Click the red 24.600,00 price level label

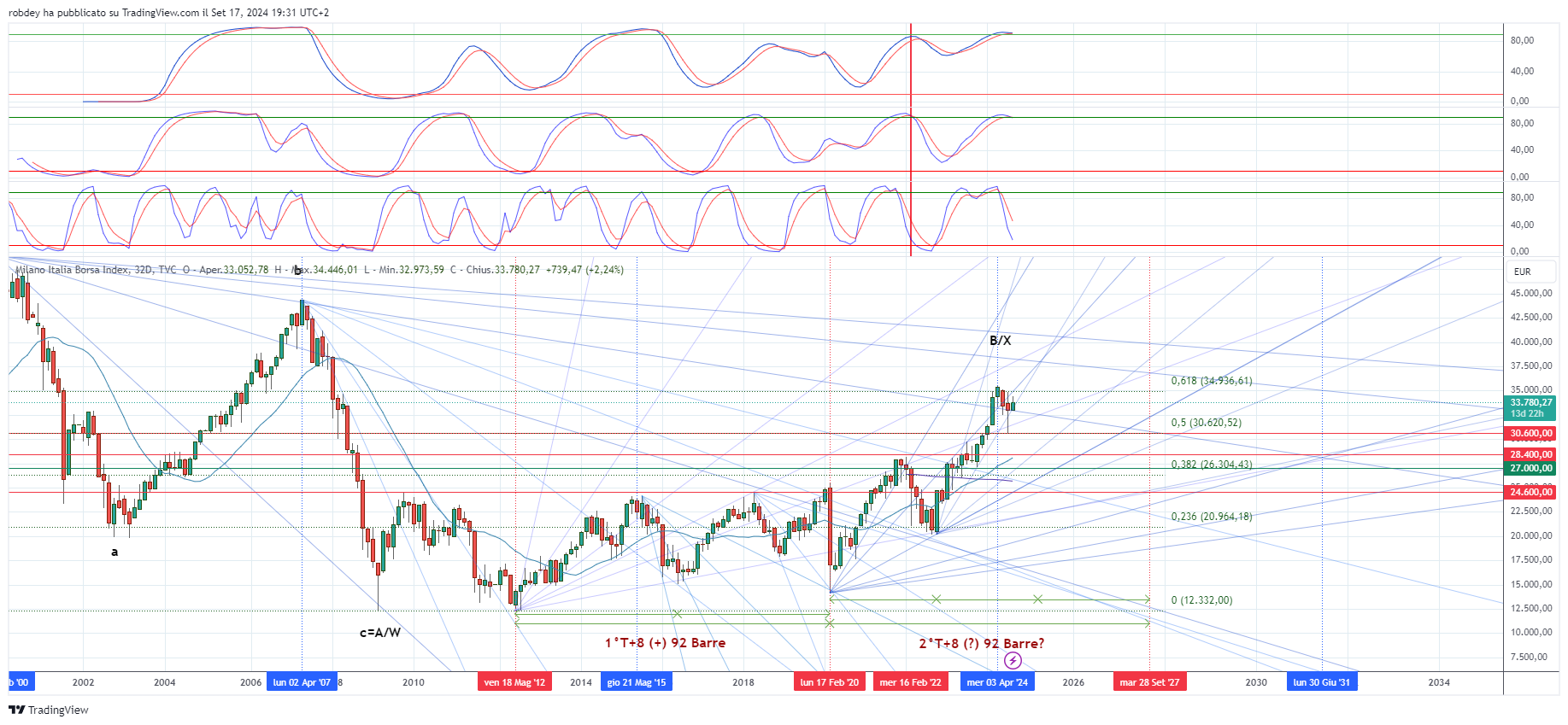1530,492
